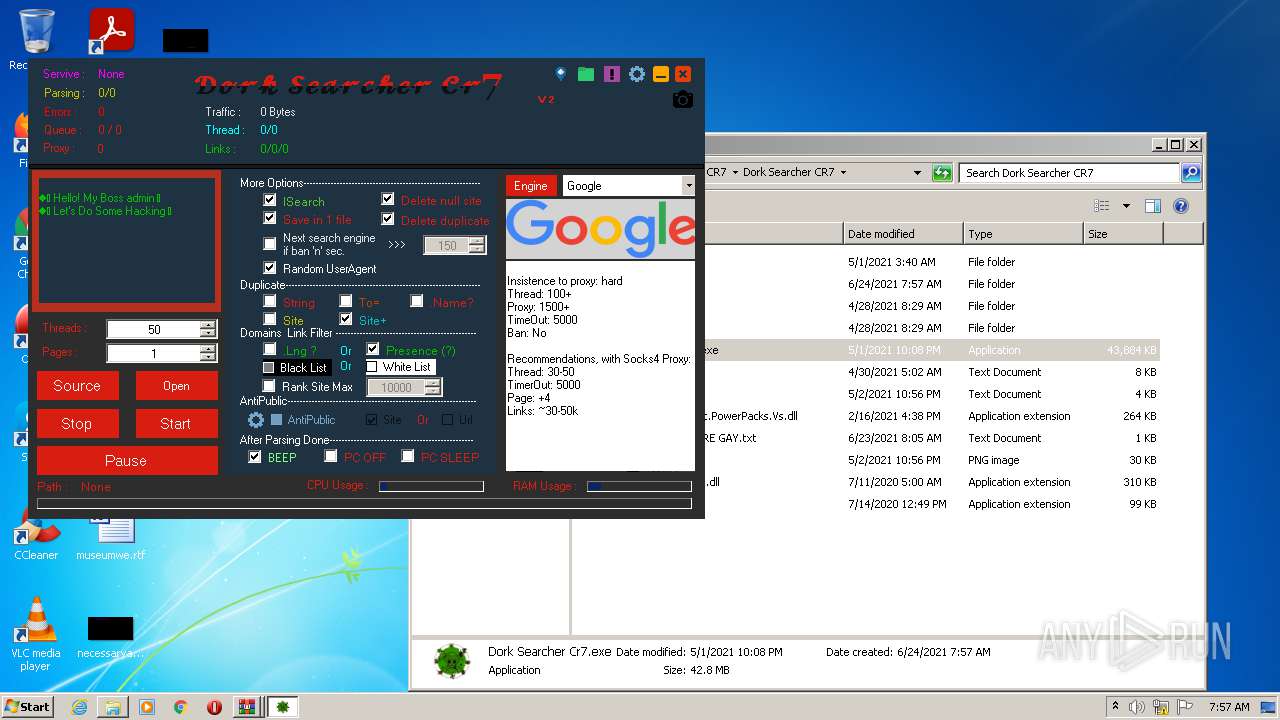Expand Explorer address bar history dropdown
Screen dimensions: 1280x720
pyautogui.click(x=918, y=173)
